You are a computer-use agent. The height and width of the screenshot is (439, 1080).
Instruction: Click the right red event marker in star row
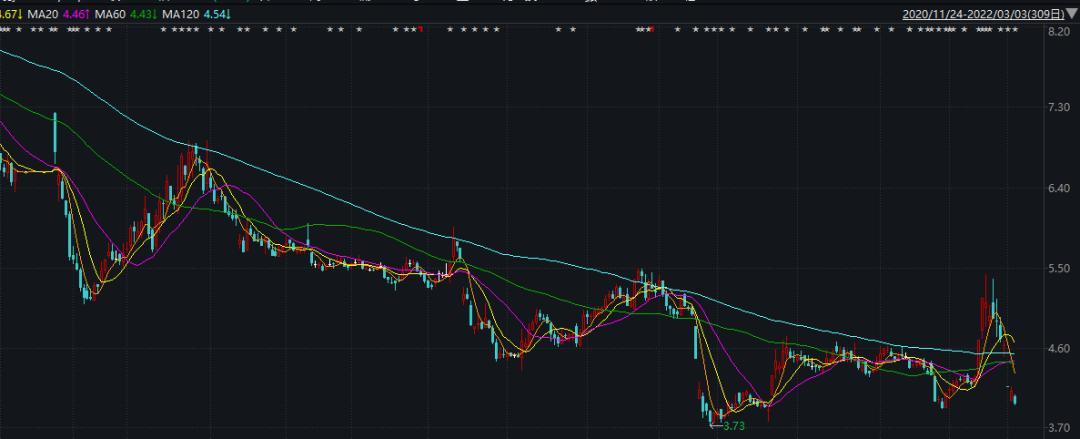(651, 30)
